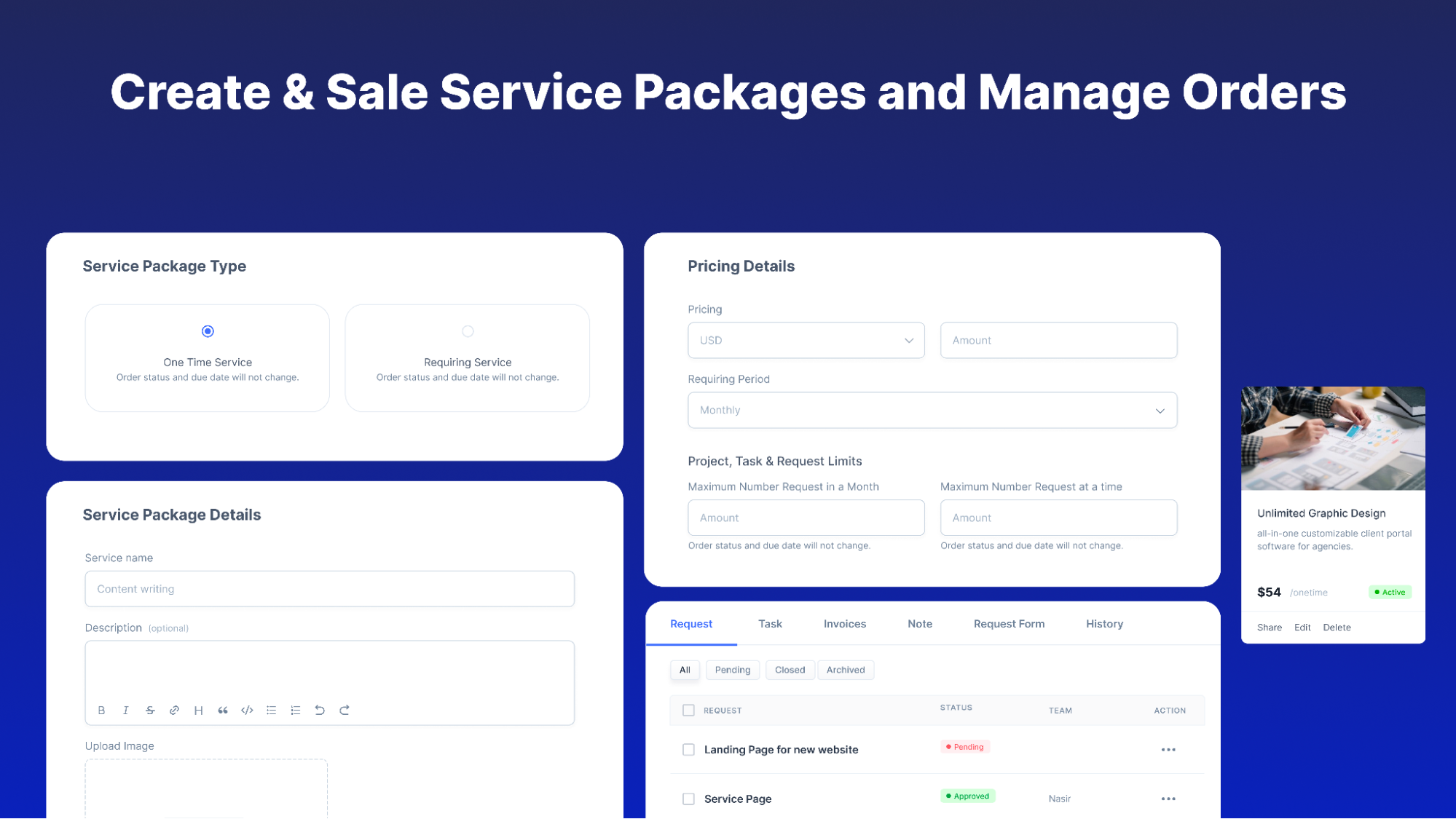Image resolution: width=1456 pixels, height=819 pixels.
Task: Filter requests by Closed
Action: point(790,670)
